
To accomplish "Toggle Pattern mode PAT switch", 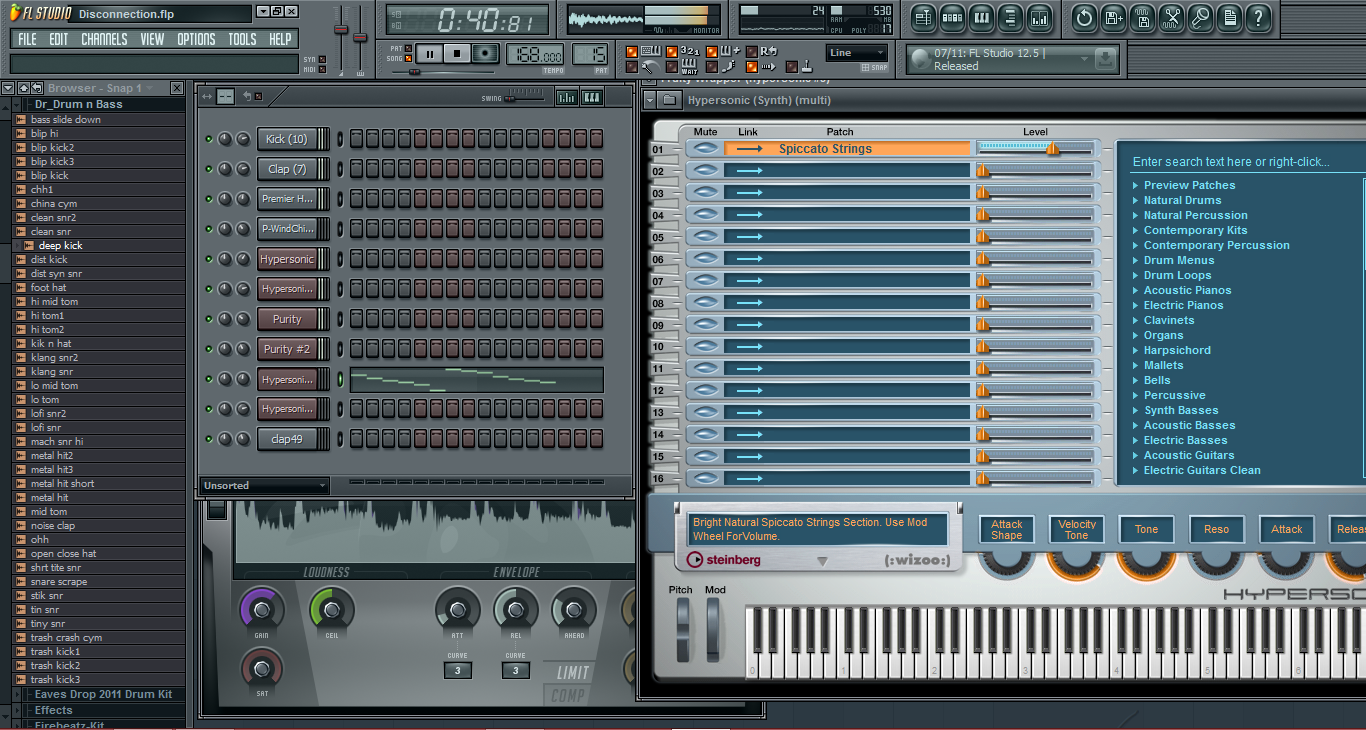I will click(408, 48).
